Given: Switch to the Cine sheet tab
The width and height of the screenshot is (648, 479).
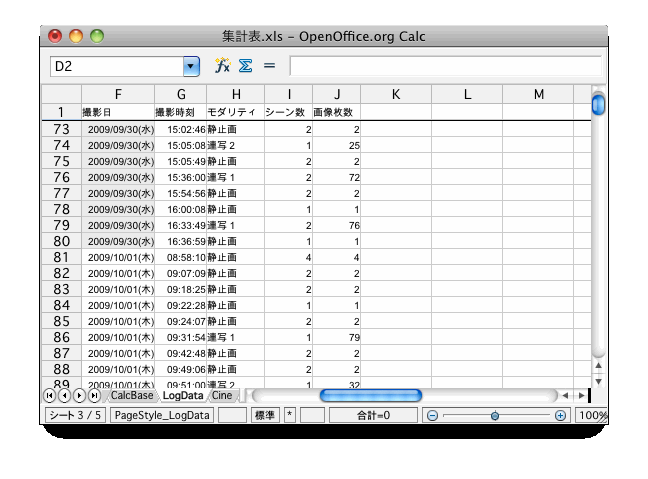Looking at the screenshot, I should pos(222,396).
